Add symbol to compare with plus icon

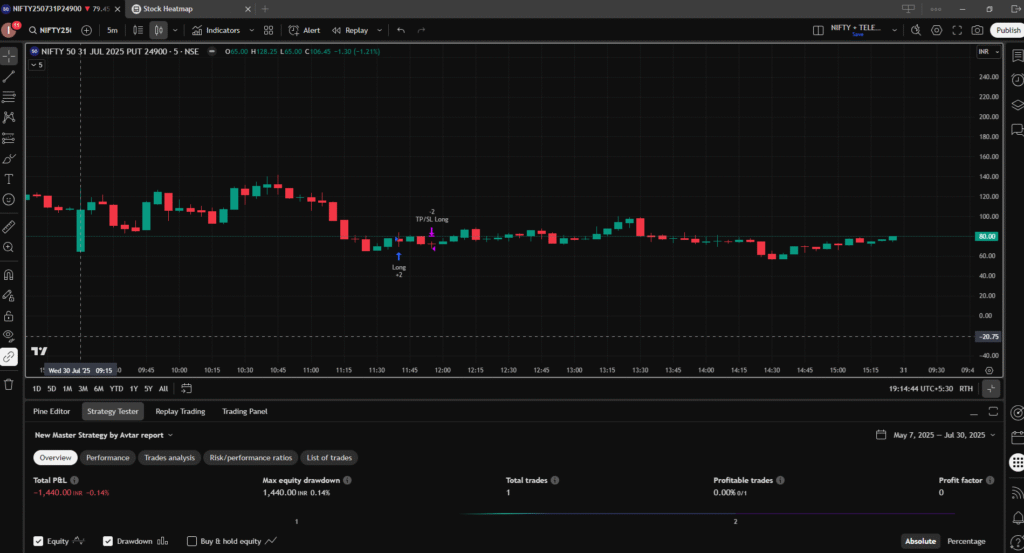tap(86, 30)
